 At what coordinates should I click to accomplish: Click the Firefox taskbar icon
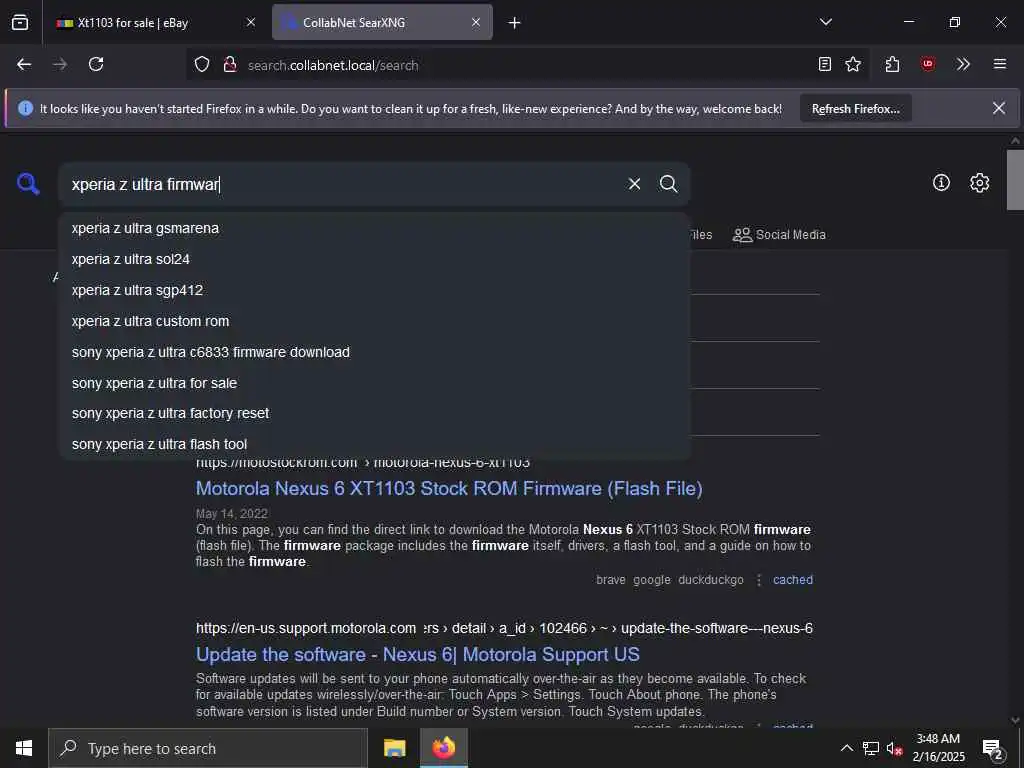click(x=444, y=748)
